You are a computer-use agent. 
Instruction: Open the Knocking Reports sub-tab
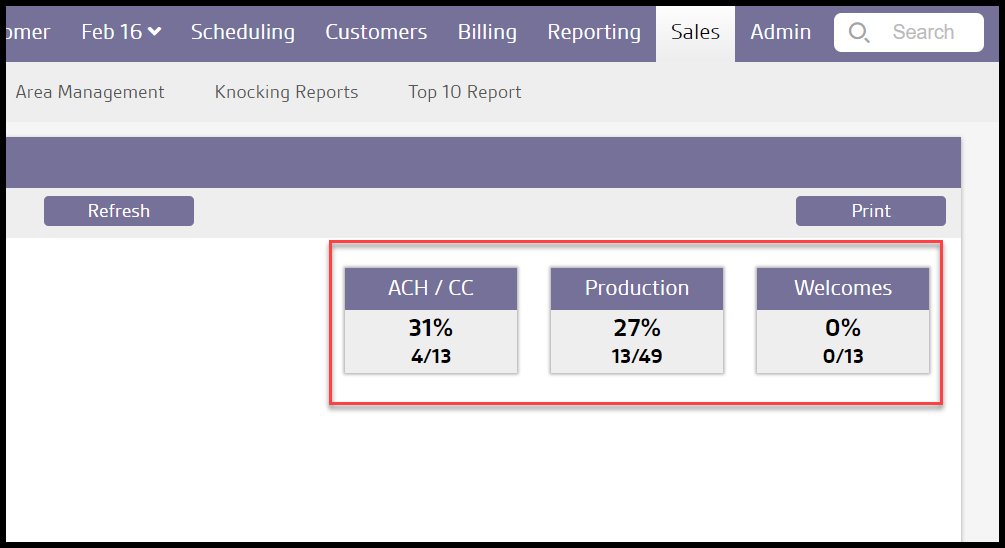pos(286,92)
